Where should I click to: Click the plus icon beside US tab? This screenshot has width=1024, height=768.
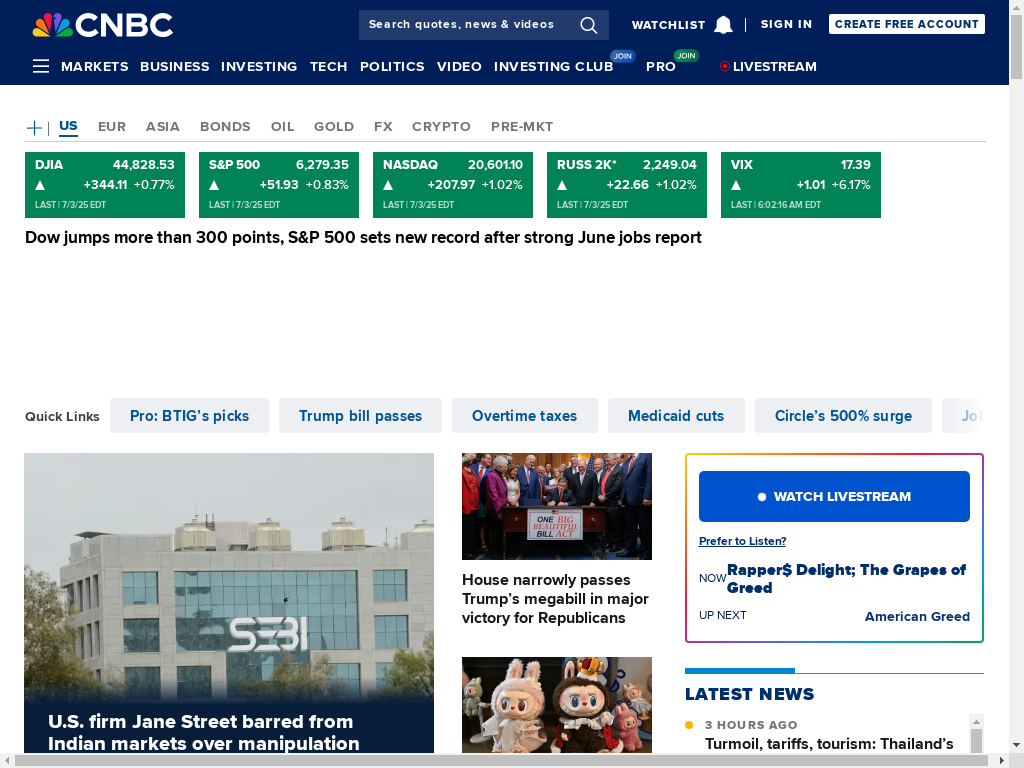pyautogui.click(x=34, y=127)
